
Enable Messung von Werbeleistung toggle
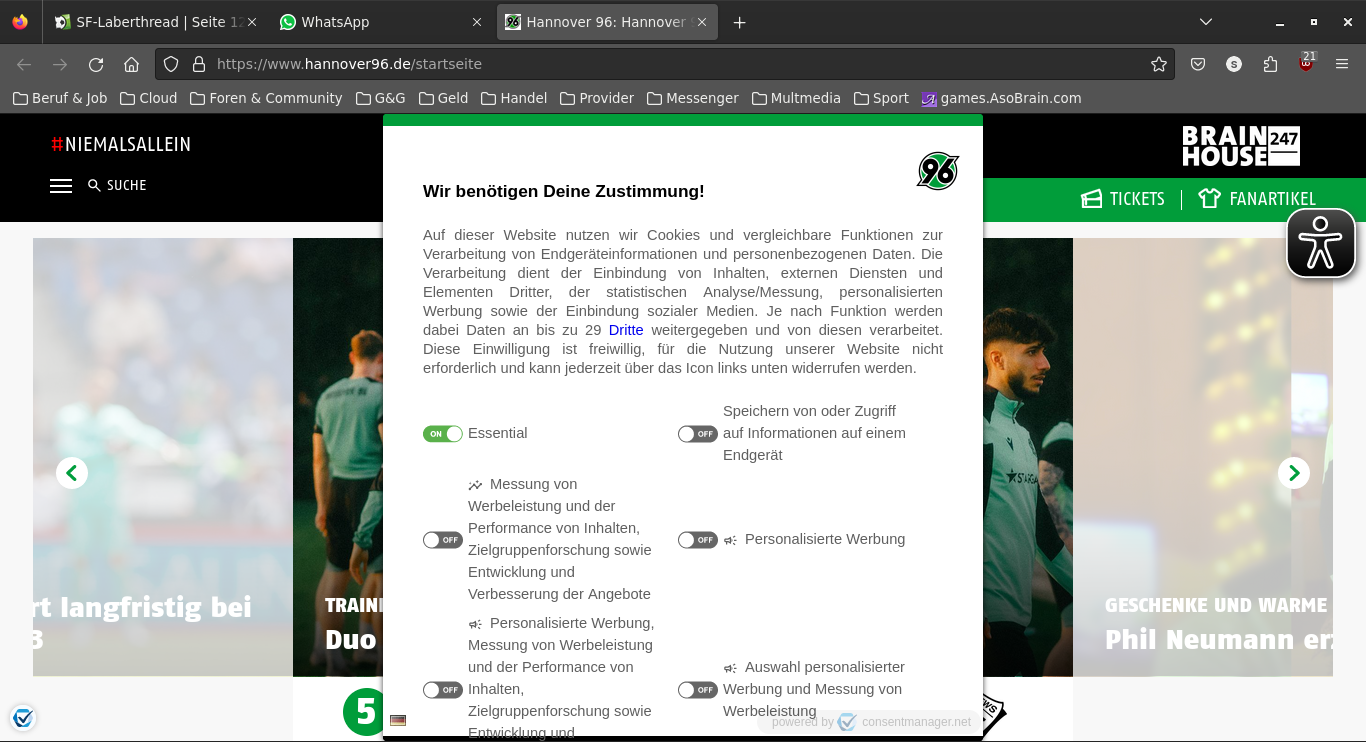(x=443, y=540)
